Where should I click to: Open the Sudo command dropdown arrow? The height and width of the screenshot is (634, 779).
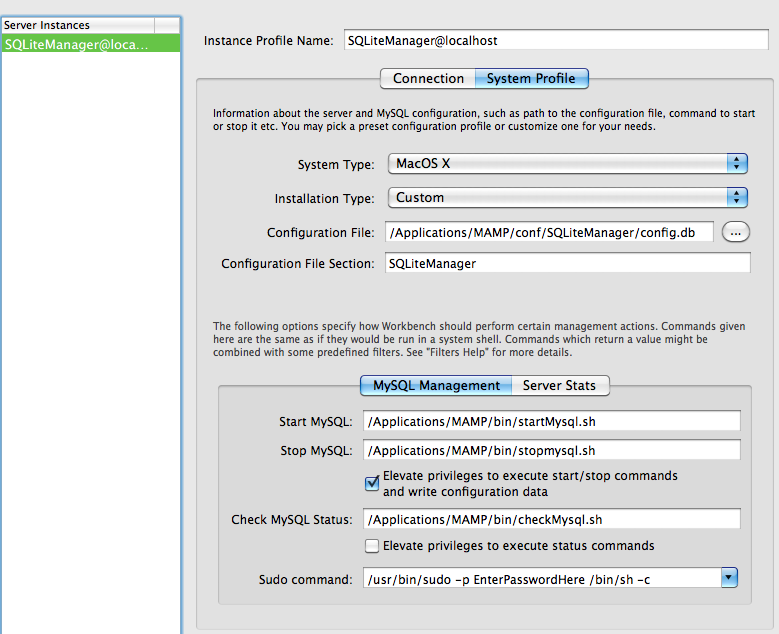coord(729,578)
